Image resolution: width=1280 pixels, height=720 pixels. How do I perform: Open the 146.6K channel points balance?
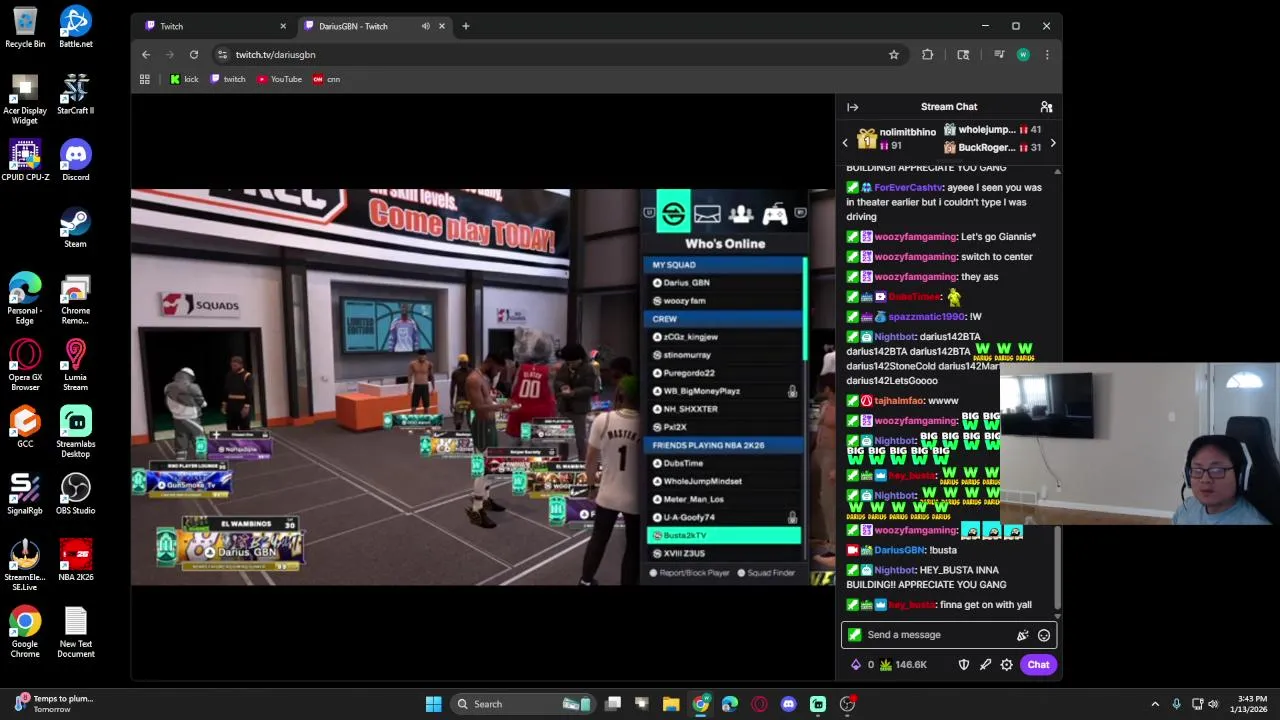click(x=903, y=665)
